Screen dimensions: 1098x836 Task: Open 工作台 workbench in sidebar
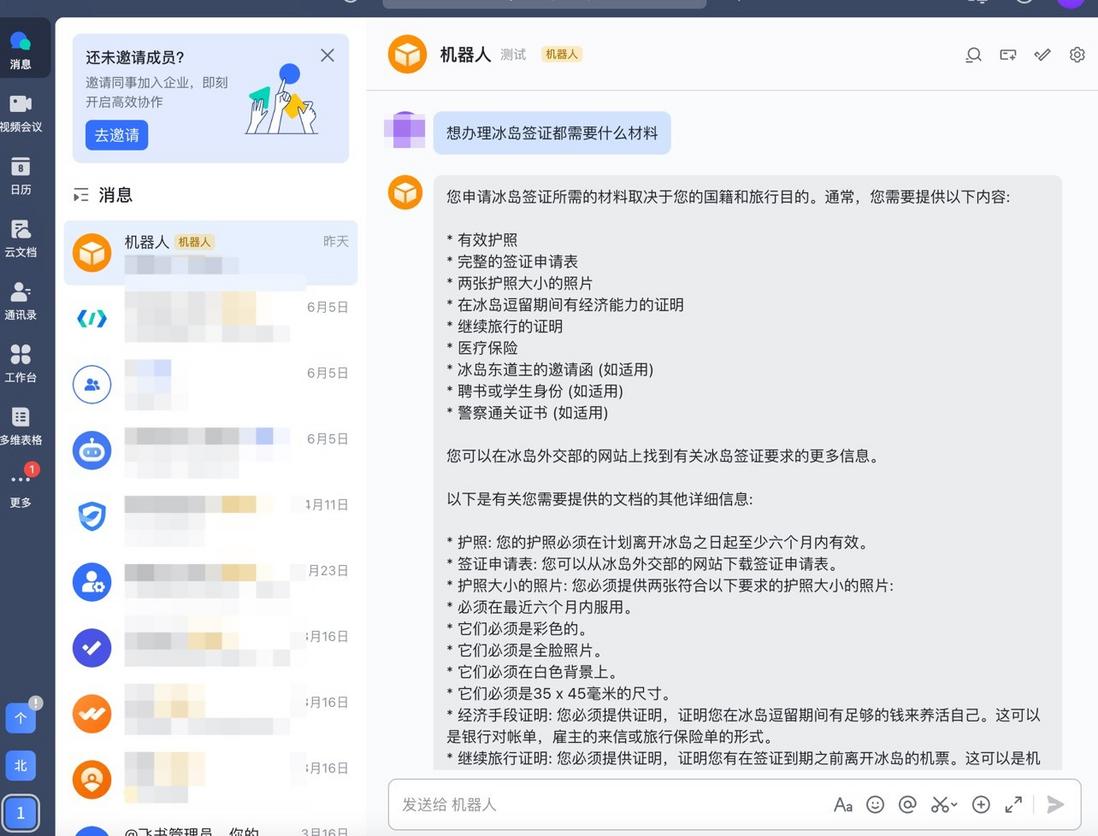(20, 363)
